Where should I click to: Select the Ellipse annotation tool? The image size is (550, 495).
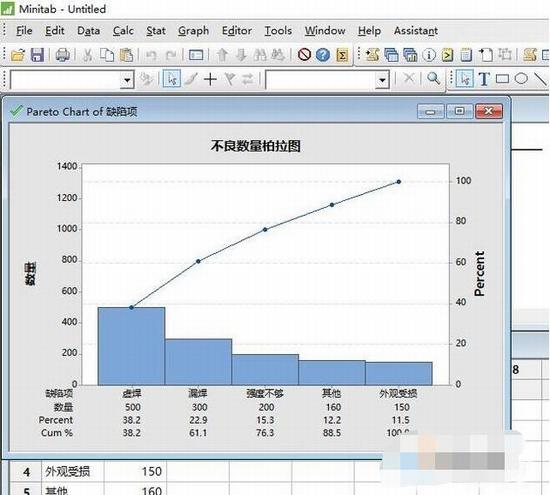[521, 78]
